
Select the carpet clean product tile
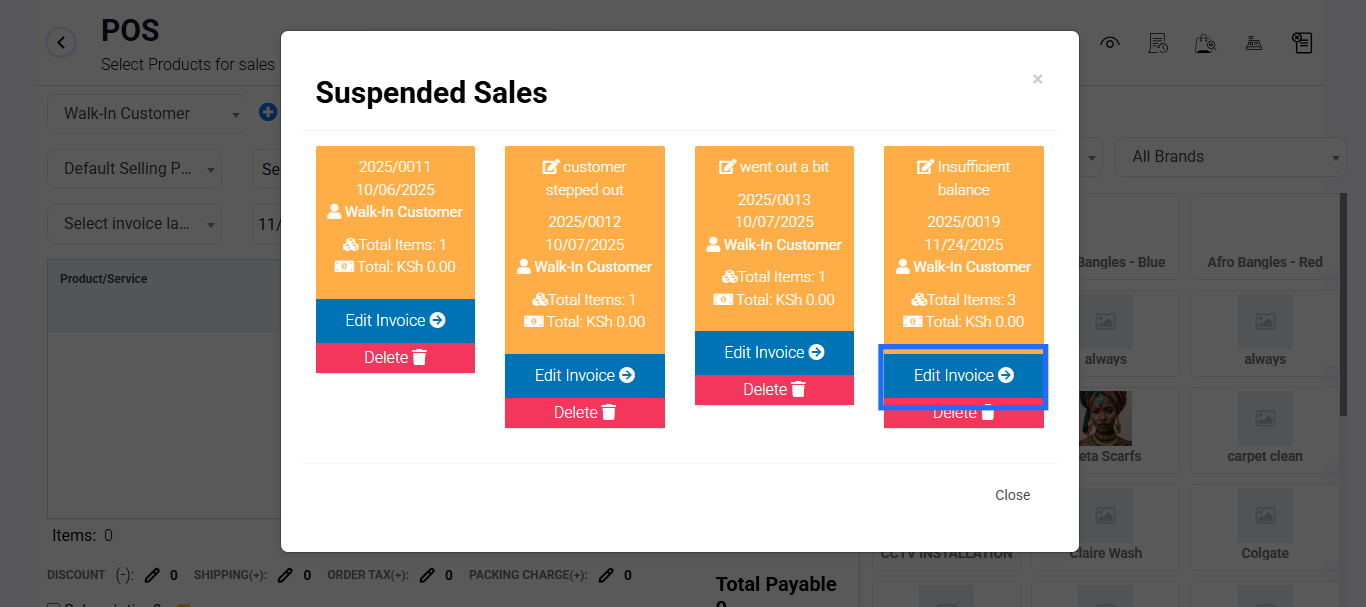(1265, 428)
